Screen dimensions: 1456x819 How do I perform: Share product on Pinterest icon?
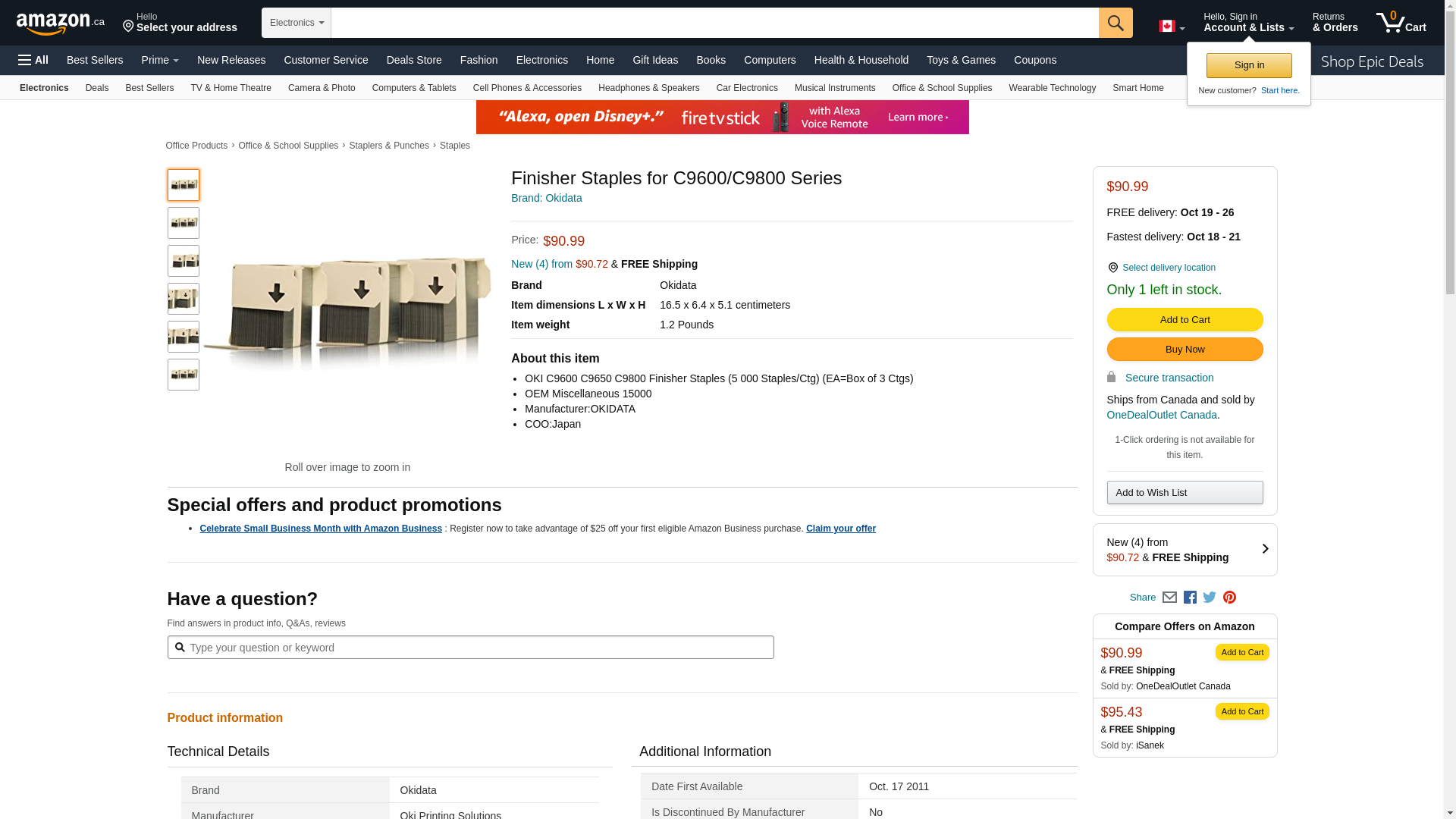pyautogui.click(x=1229, y=598)
